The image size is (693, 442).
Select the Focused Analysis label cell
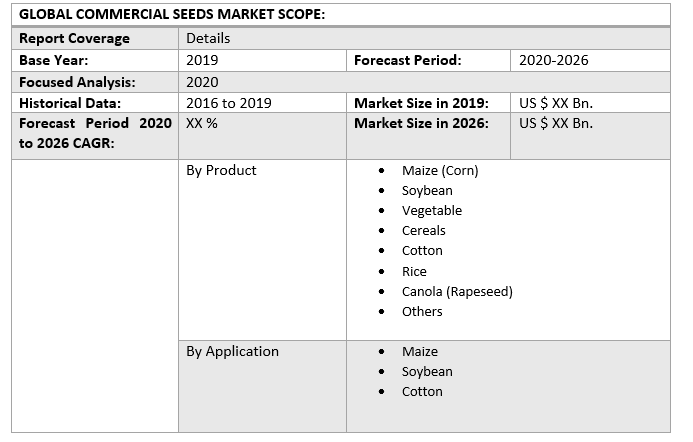tap(77, 82)
